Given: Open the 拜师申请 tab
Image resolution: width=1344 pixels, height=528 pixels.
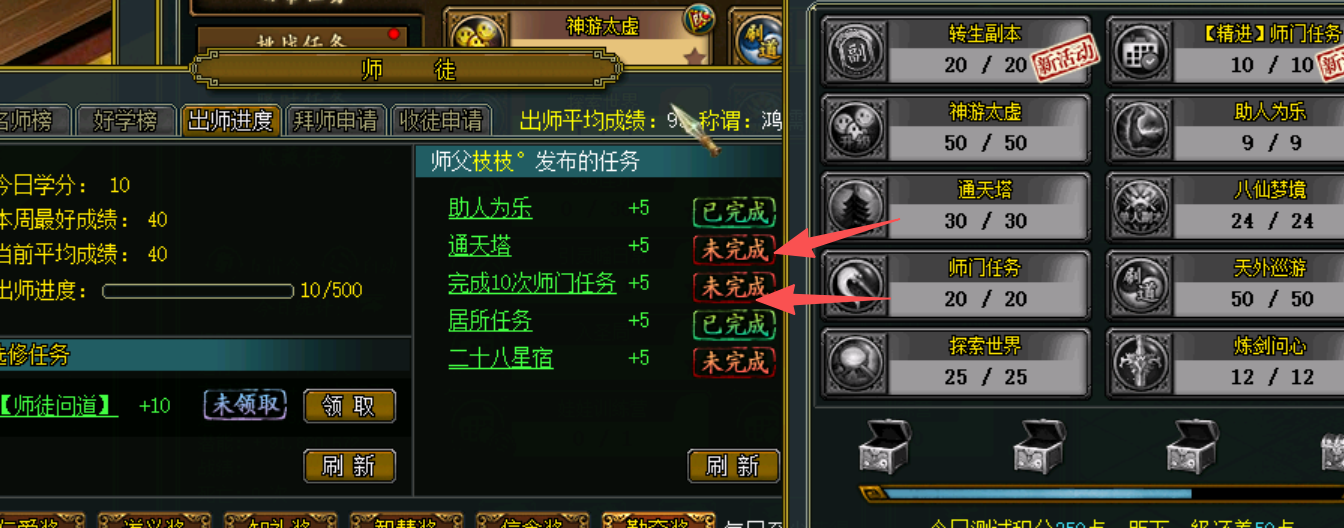Looking at the screenshot, I should point(335,121).
